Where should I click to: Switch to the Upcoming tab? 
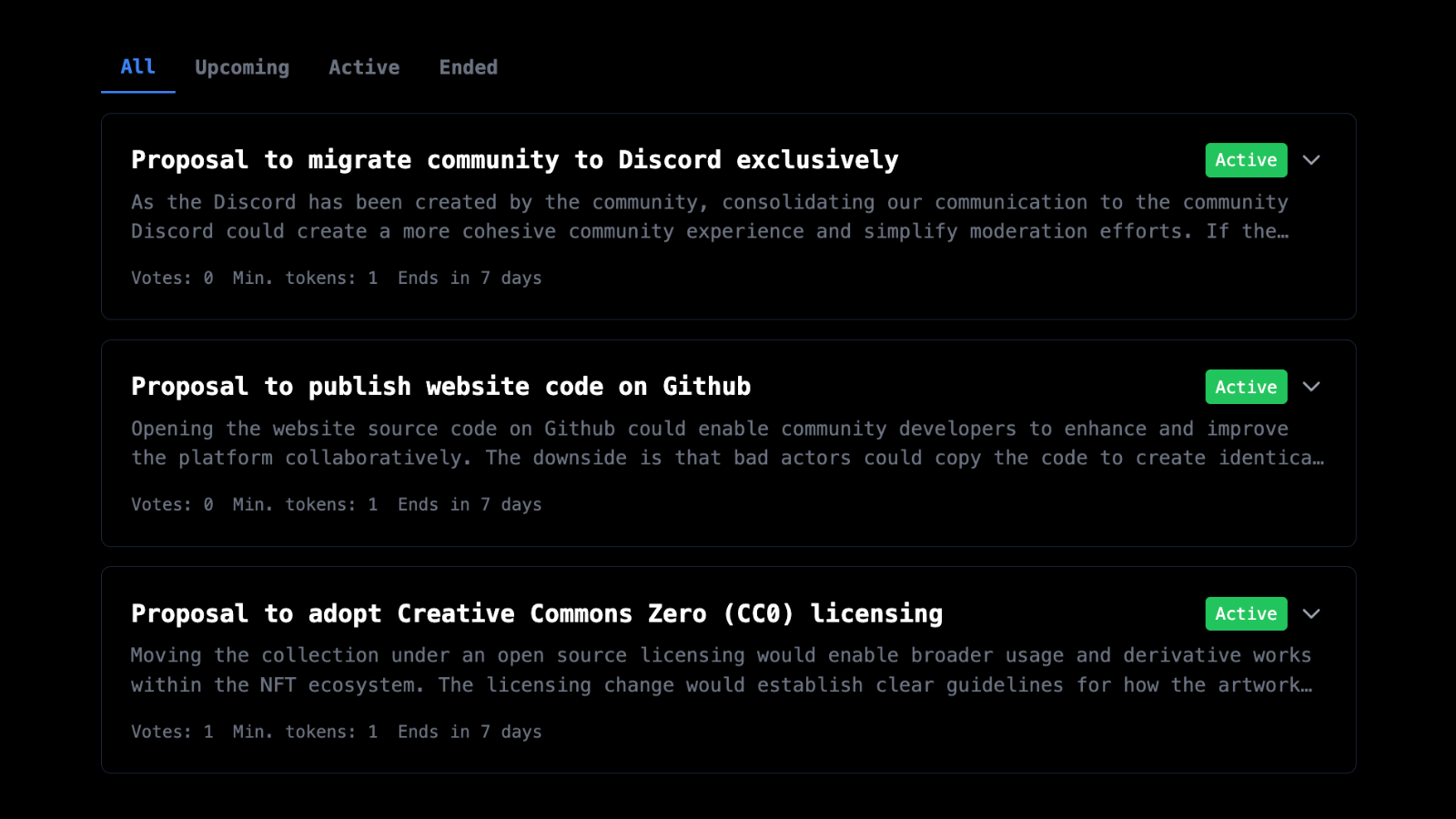pos(242,67)
